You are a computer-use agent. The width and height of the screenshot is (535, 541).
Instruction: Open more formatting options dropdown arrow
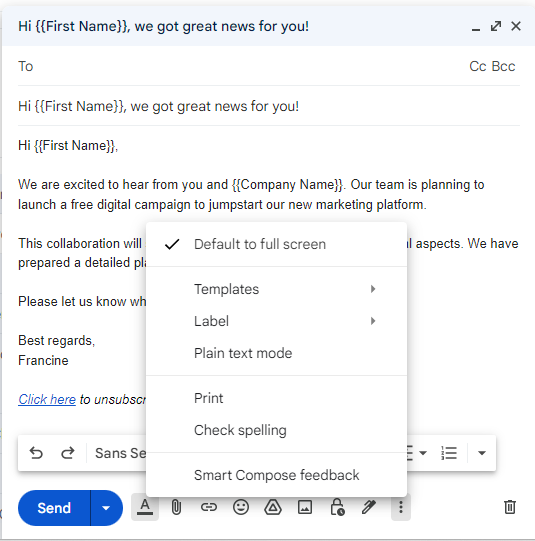click(482, 453)
